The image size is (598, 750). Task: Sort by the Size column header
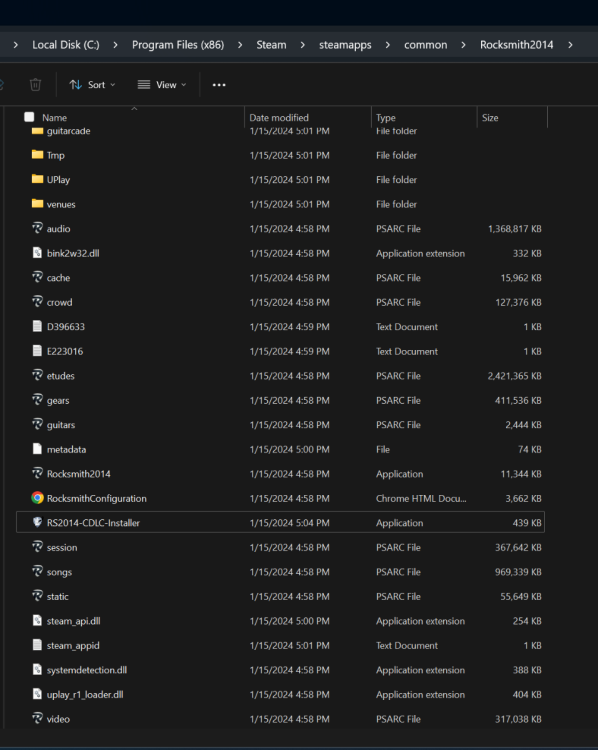(490, 118)
